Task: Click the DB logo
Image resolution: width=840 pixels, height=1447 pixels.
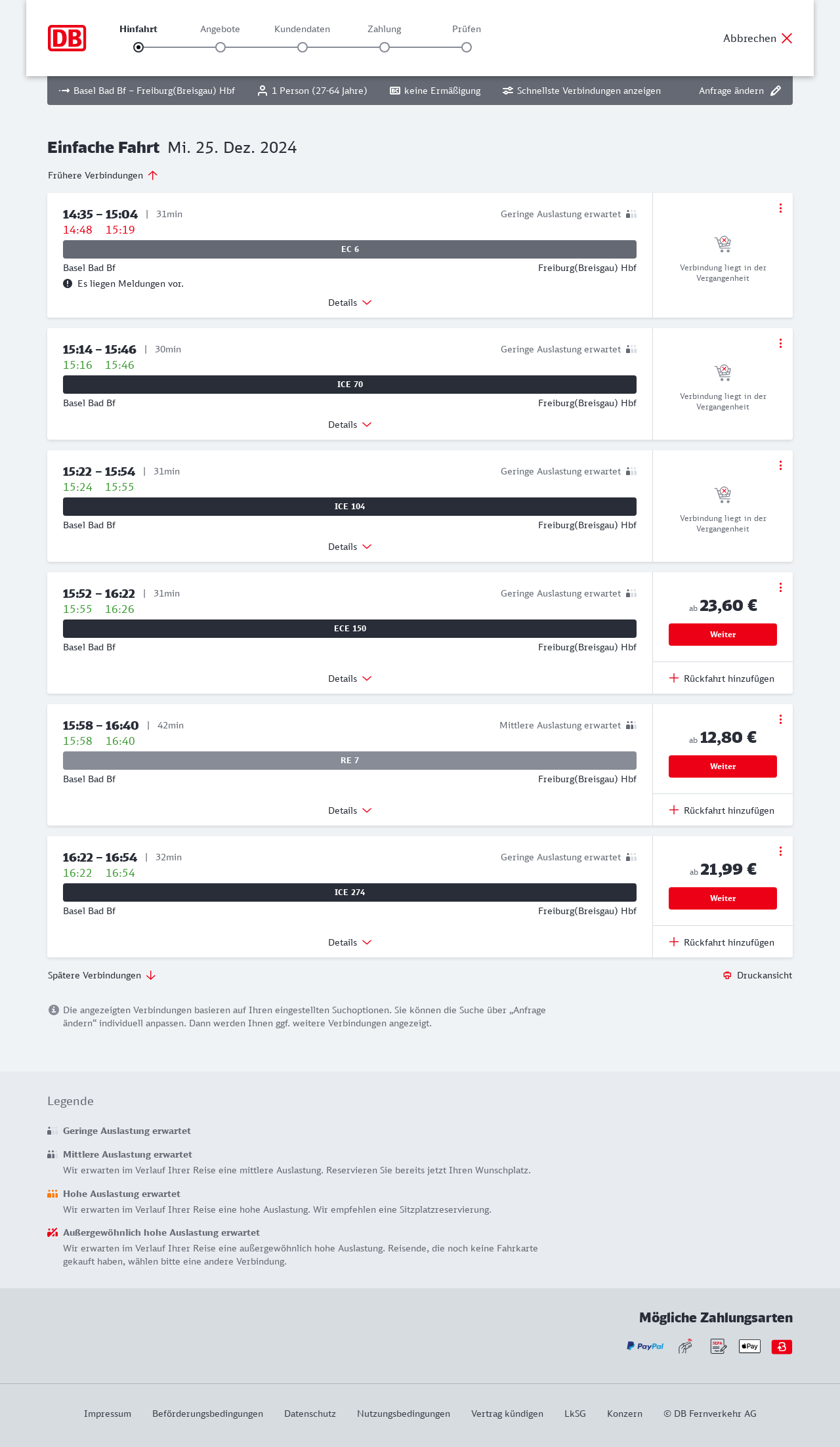Action: point(67,38)
